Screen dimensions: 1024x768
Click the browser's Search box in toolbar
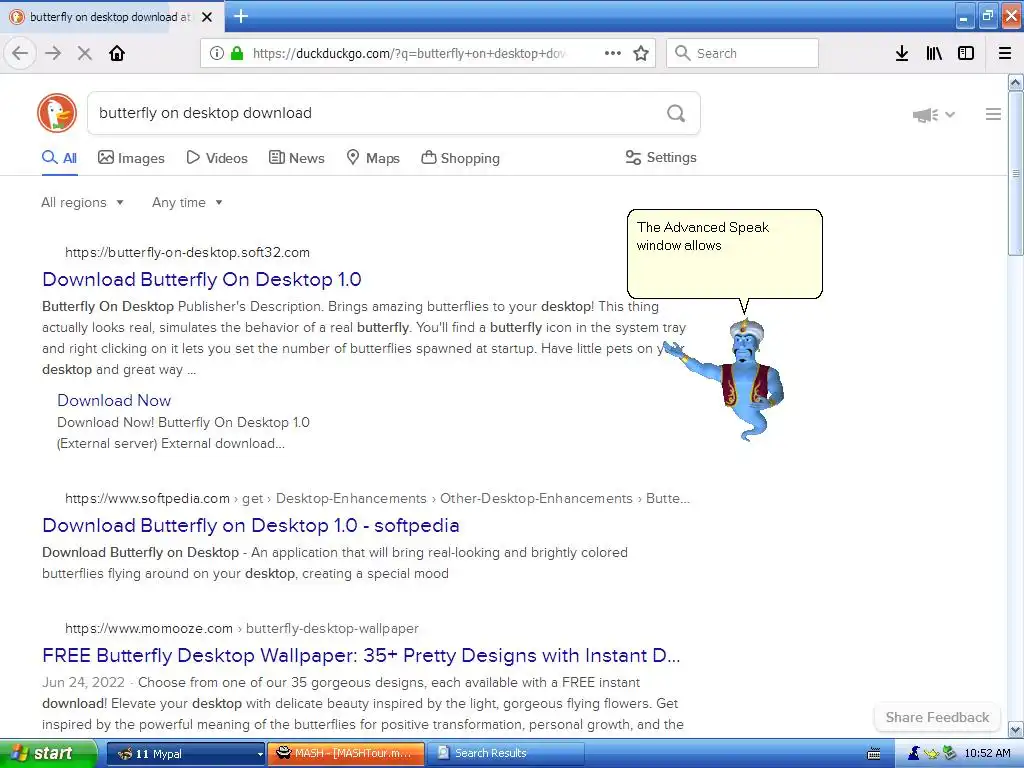pos(743,53)
